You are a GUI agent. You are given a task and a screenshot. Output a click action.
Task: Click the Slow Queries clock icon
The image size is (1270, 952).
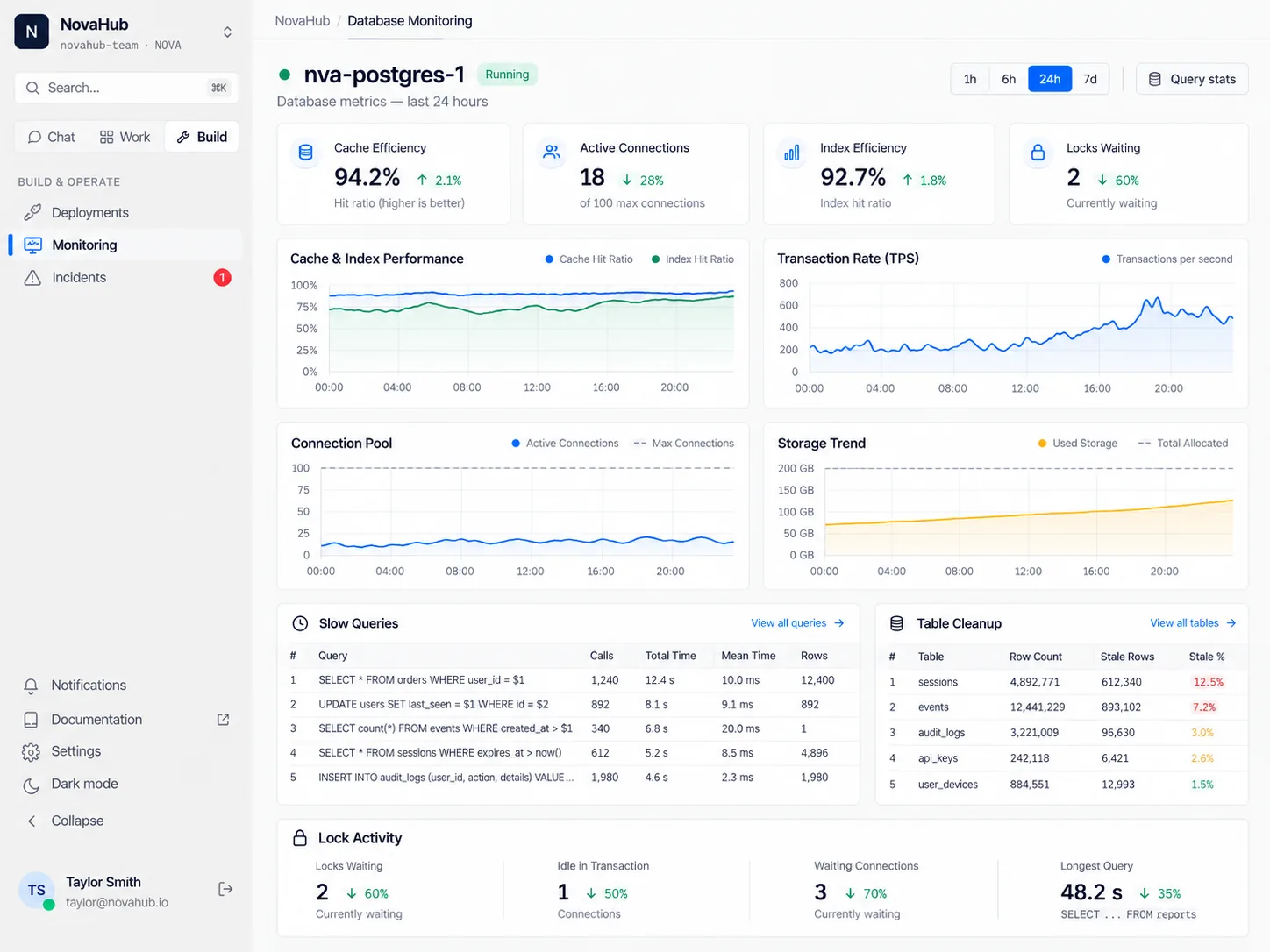[x=300, y=623]
